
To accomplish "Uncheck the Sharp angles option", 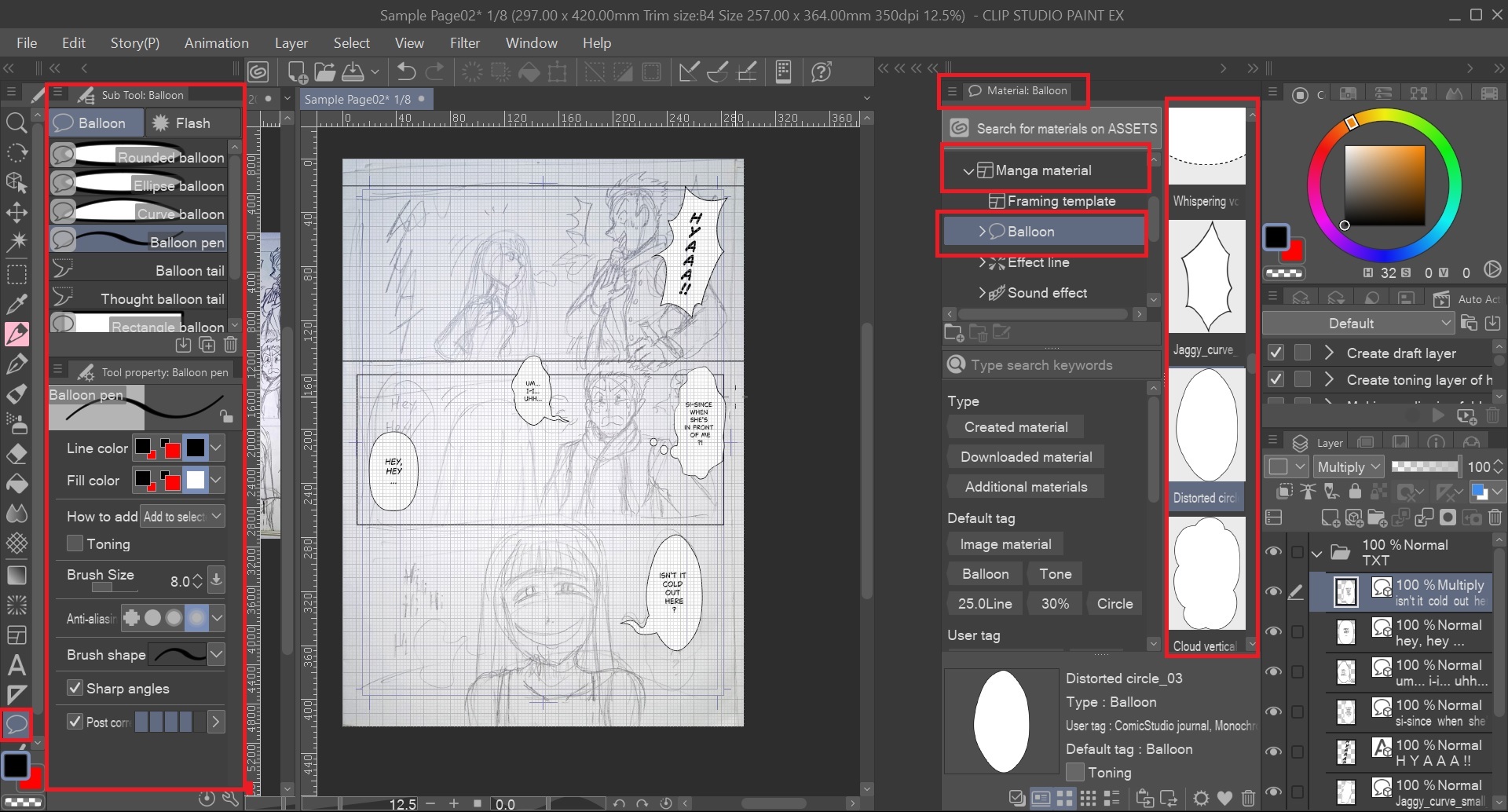I will [x=75, y=688].
